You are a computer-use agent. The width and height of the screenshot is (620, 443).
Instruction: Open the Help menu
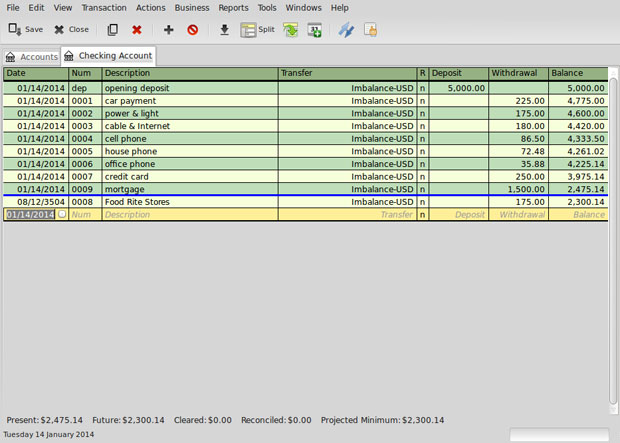click(340, 8)
